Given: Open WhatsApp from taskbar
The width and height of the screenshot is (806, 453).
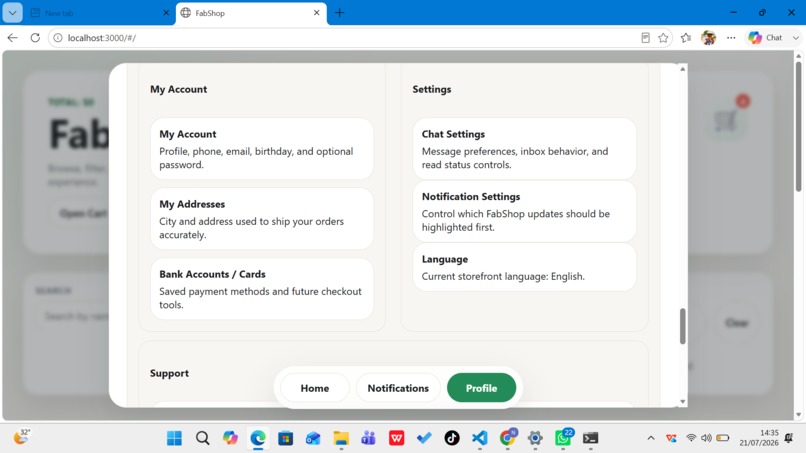Looking at the screenshot, I should pyautogui.click(x=563, y=438).
